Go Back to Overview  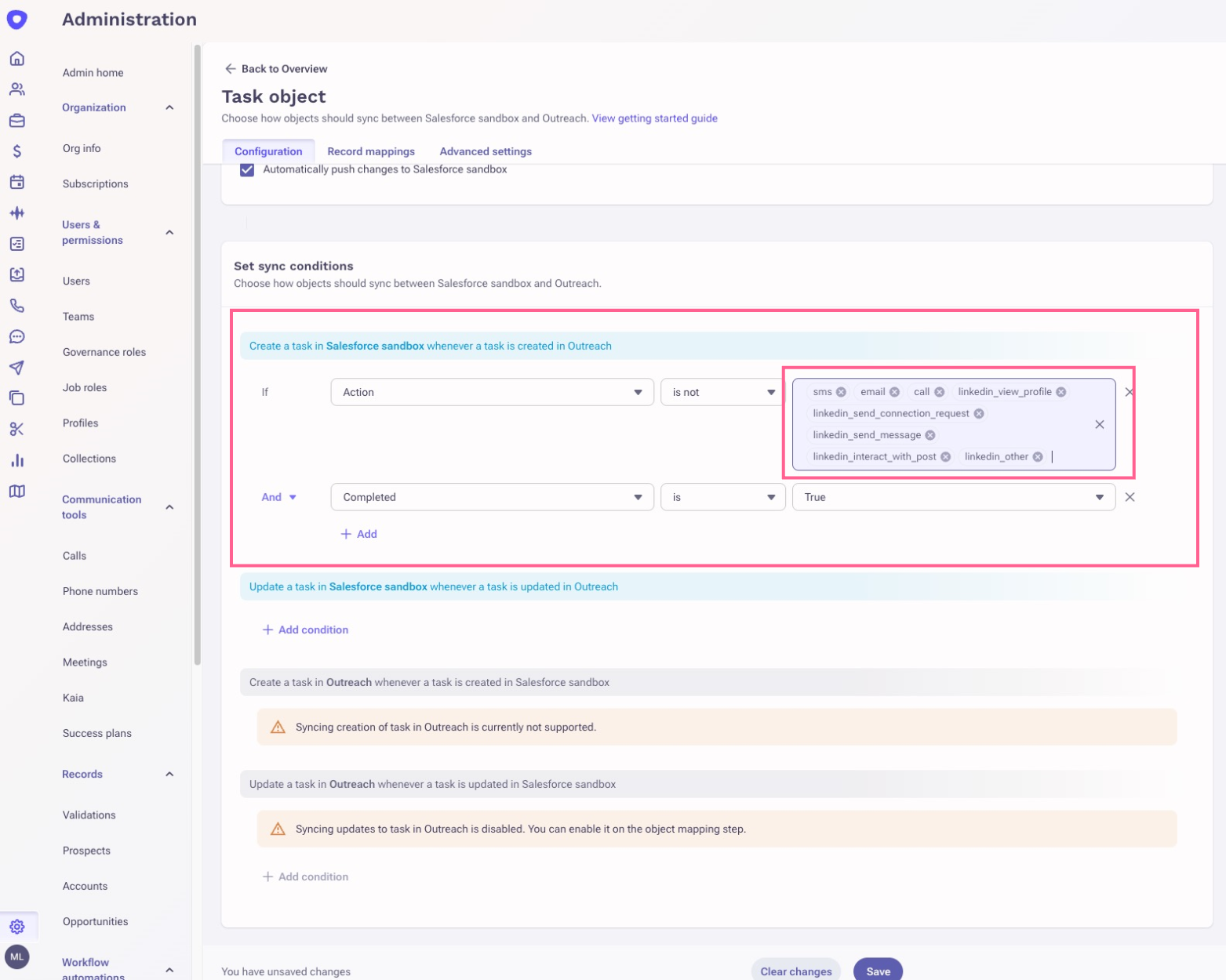point(276,69)
